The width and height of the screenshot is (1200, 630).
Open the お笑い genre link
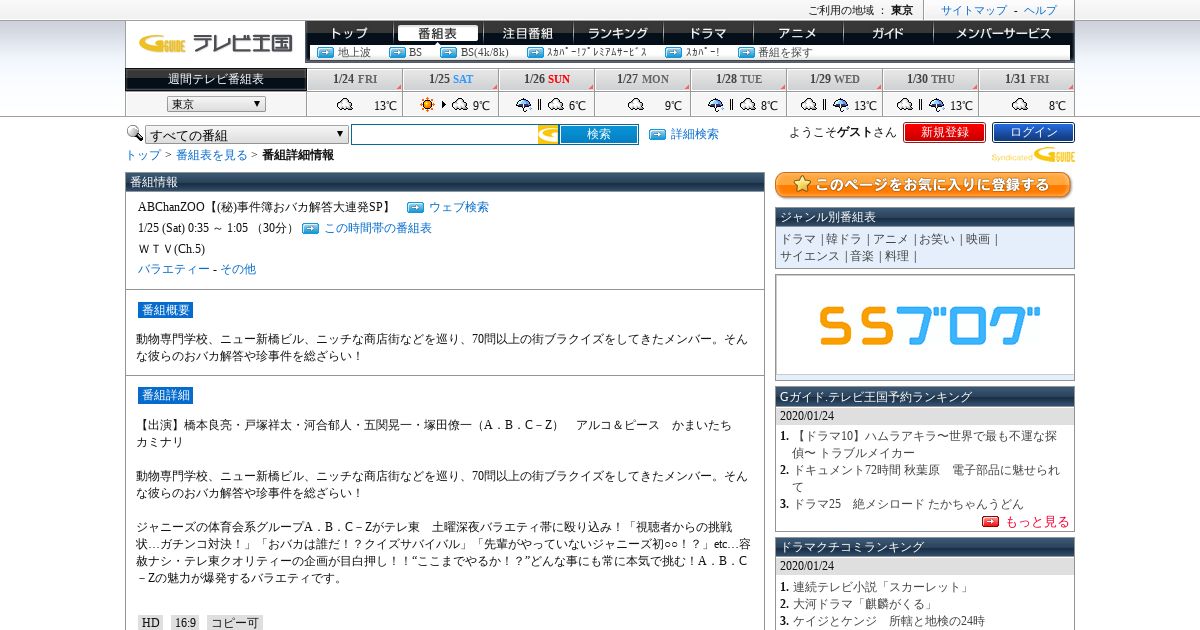pos(936,239)
